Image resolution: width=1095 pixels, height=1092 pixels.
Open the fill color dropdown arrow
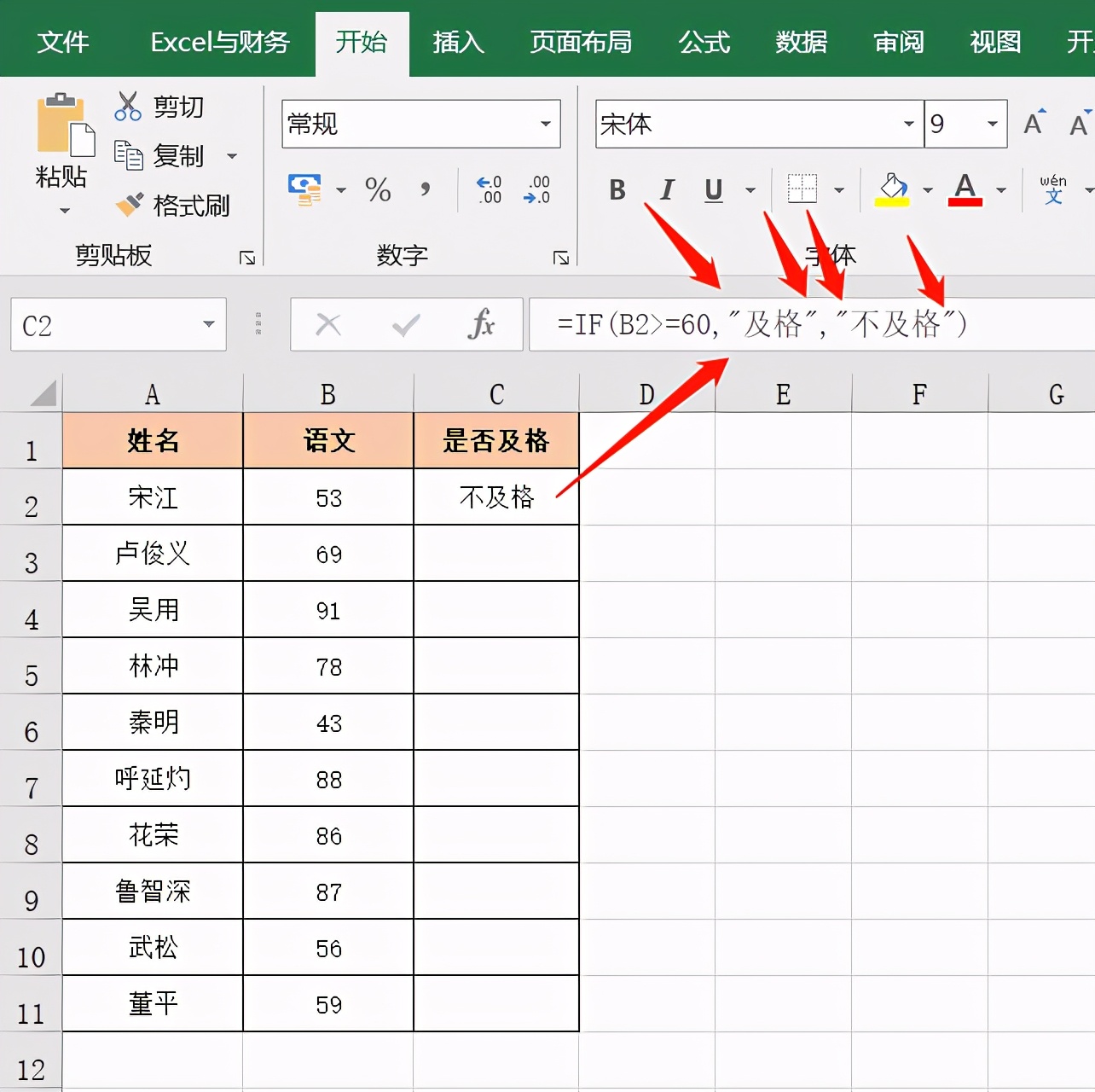(928, 189)
